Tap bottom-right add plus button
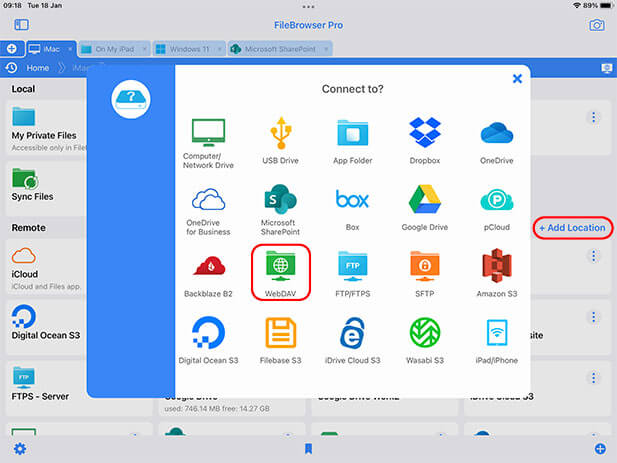The image size is (617, 463). point(600,449)
